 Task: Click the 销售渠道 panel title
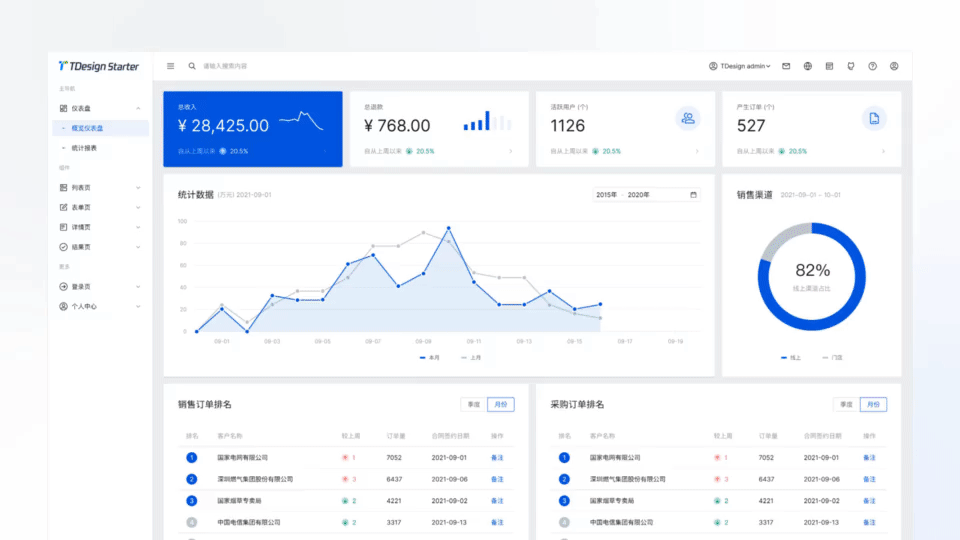coord(754,195)
